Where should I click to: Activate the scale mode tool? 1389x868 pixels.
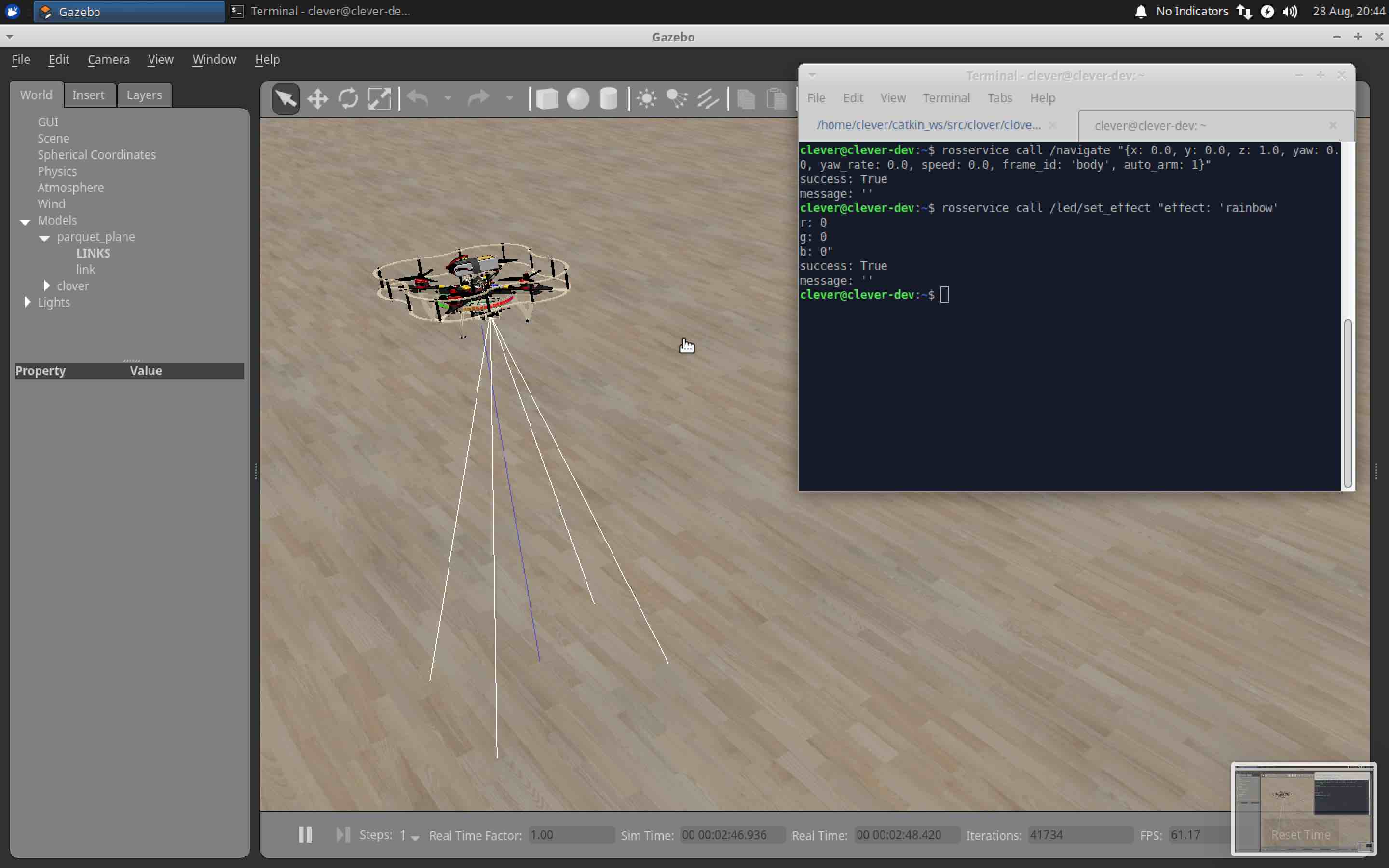379,99
